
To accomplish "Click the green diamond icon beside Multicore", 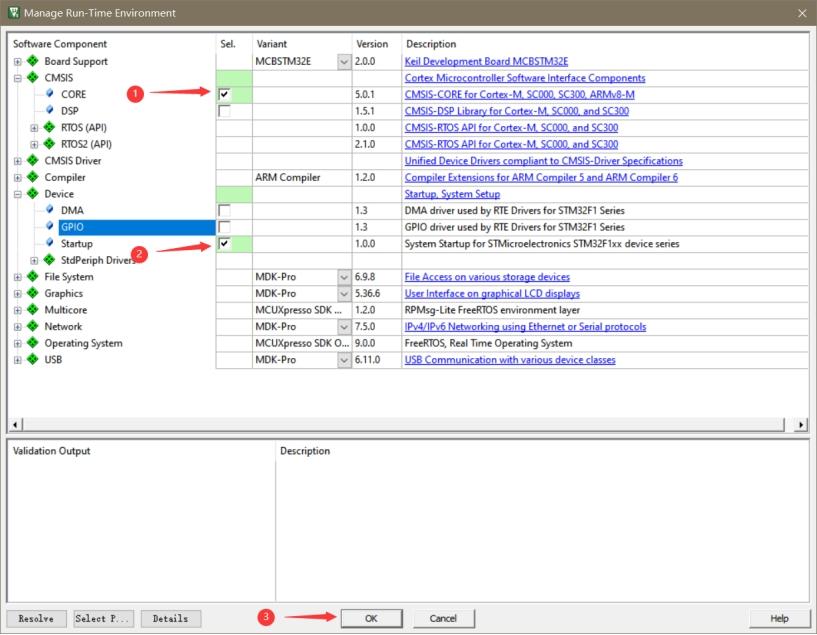I will click(x=33, y=310).
